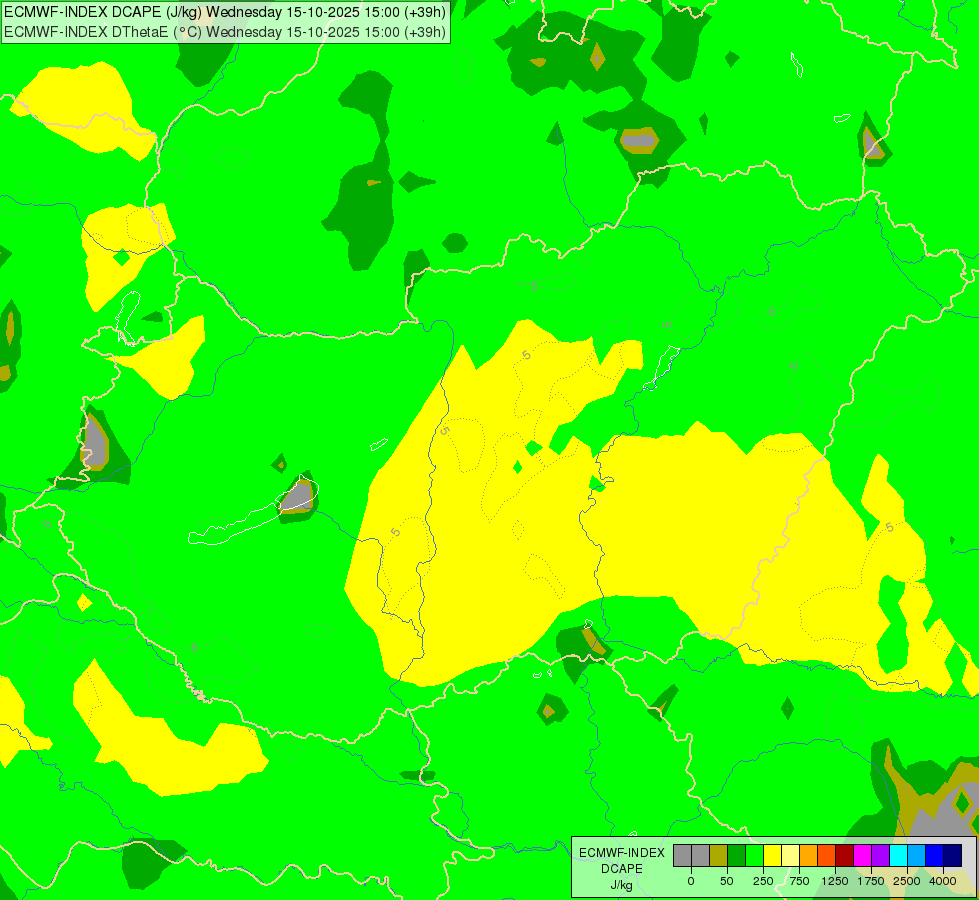Click the legend value 1750

point(871,881)
